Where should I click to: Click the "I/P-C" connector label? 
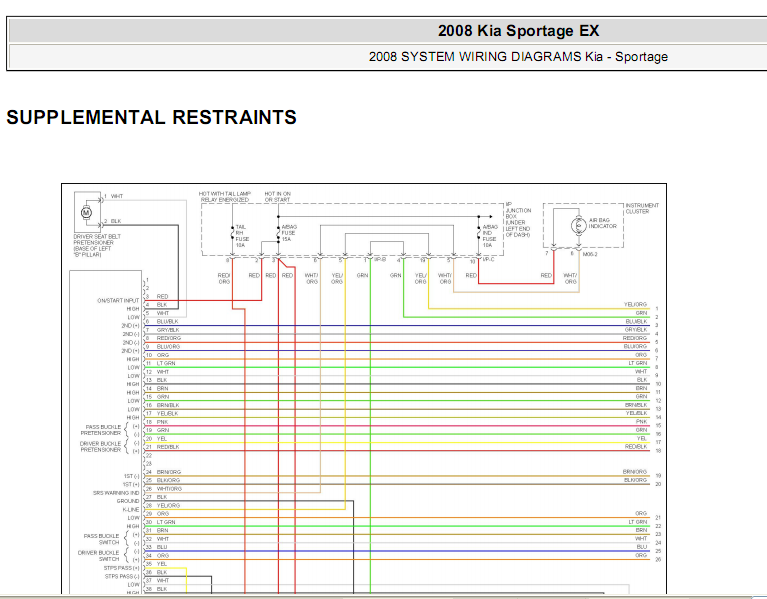click(x=489, y=259)
